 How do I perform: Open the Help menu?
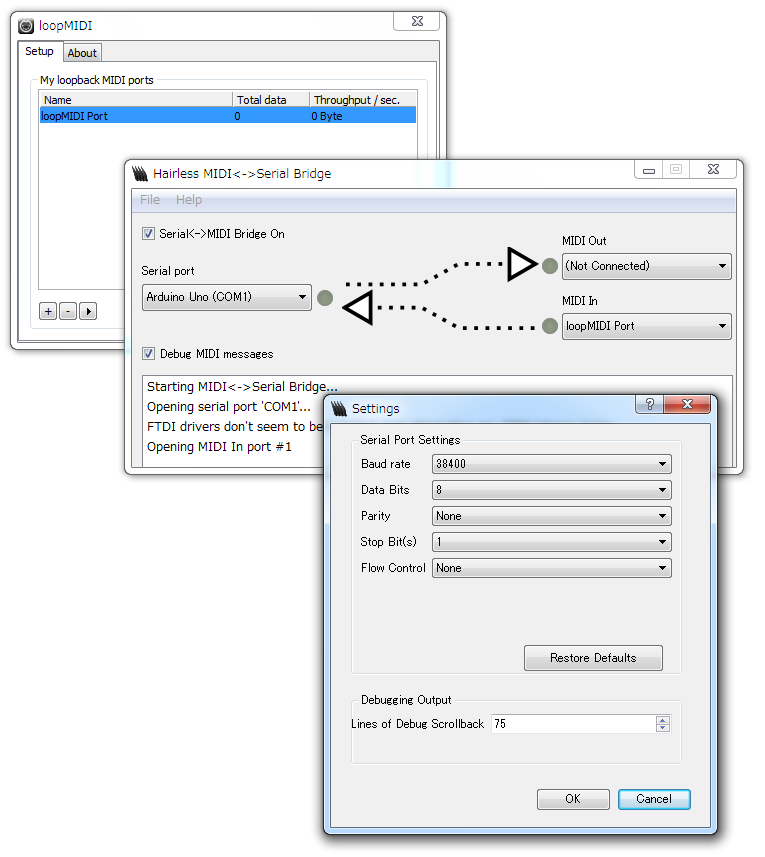[189, 200]
